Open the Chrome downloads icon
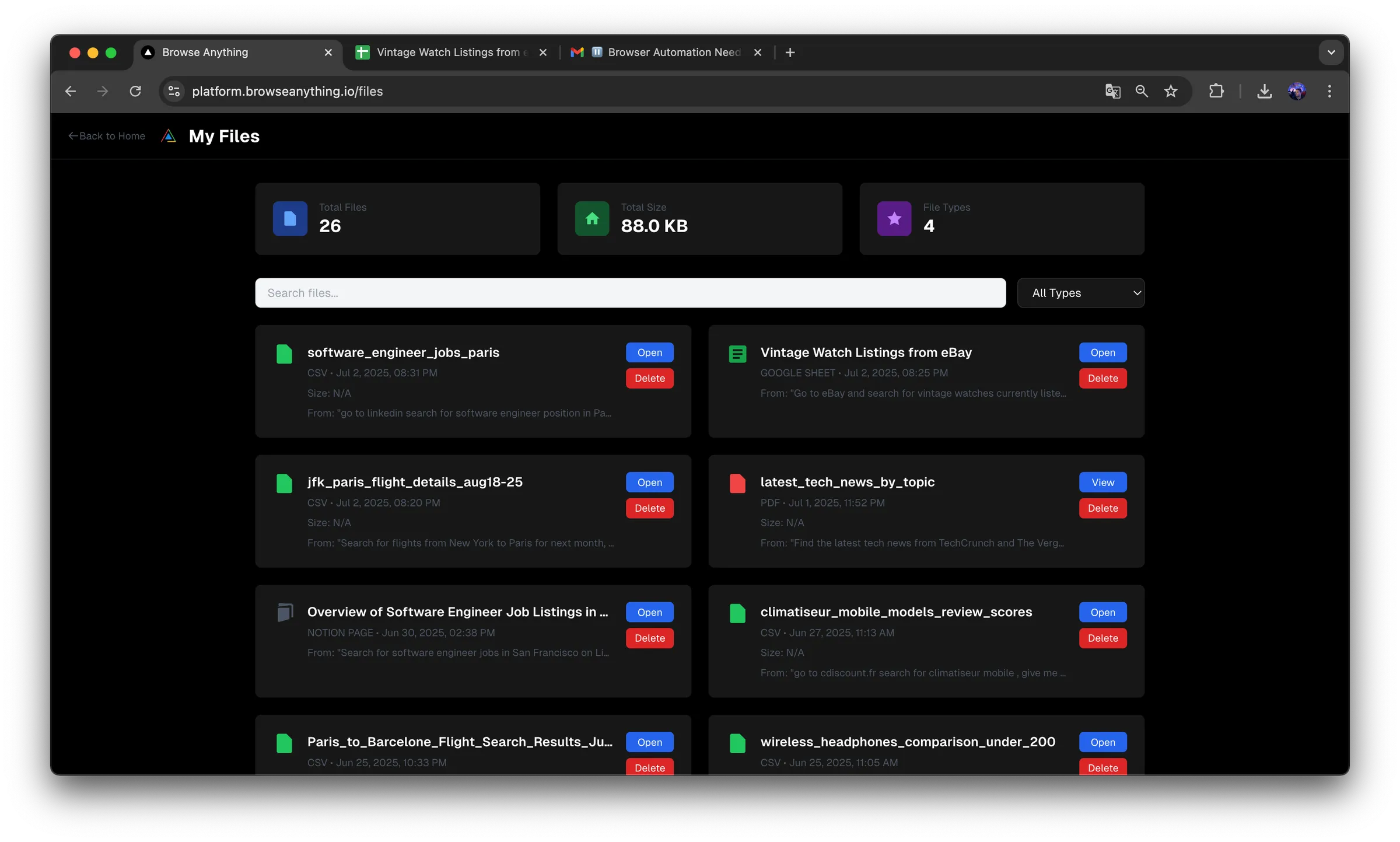Screen dimensions: 1400x842 (1264, 91)
